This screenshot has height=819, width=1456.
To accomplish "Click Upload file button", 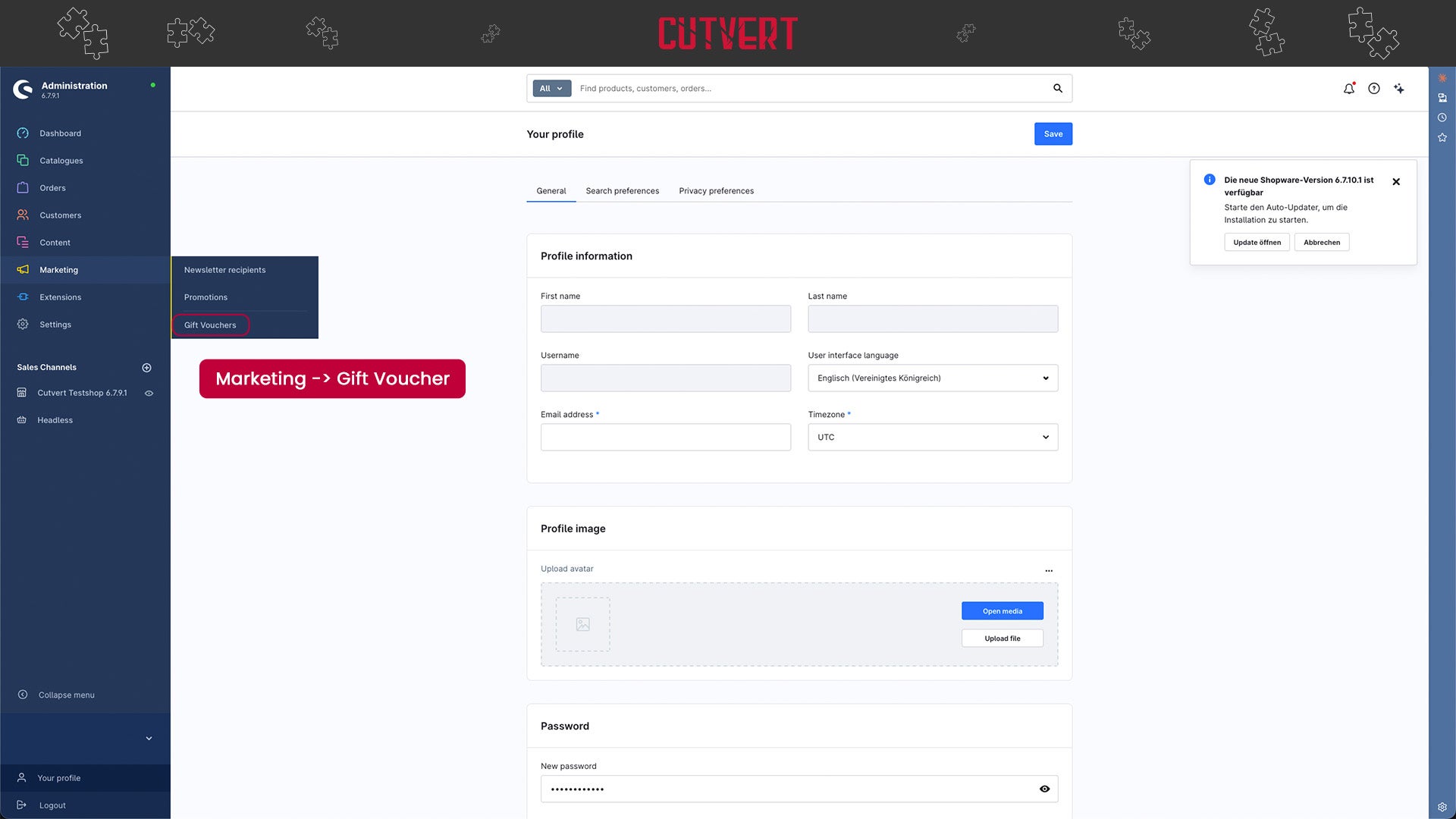I will point(1003,639).
